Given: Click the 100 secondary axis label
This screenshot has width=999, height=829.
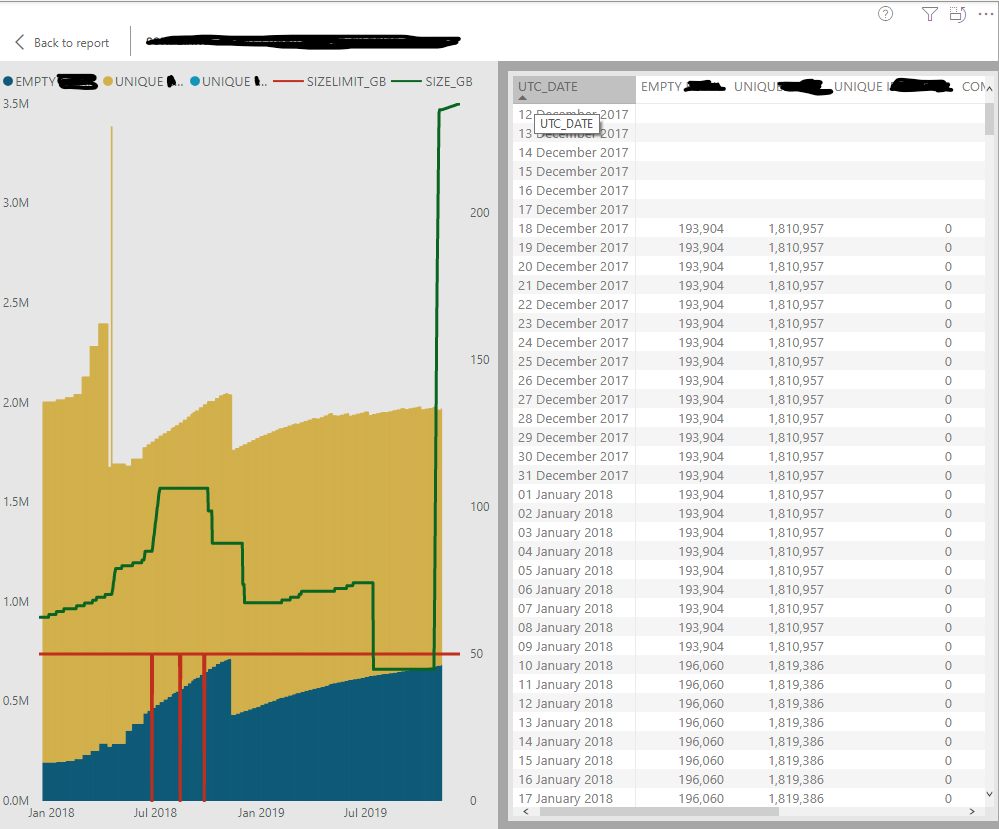Looking at the screenshot, I should tap(480, 507).
